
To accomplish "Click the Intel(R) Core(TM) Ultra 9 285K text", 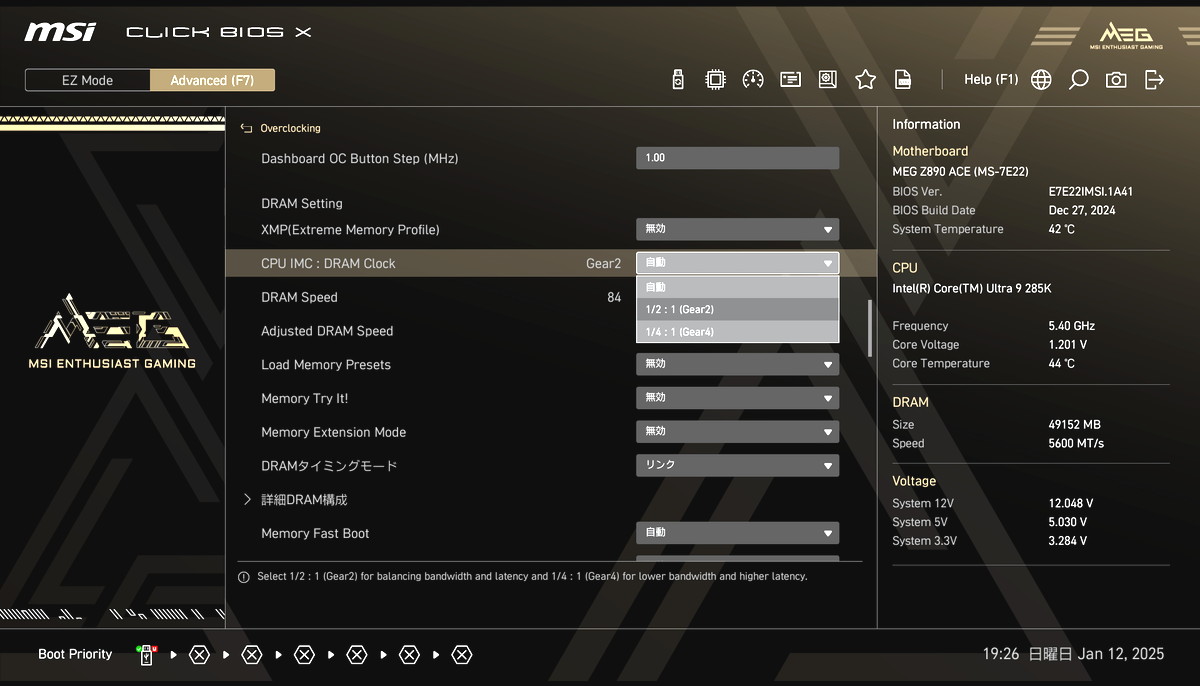I will tap(972, 288).
